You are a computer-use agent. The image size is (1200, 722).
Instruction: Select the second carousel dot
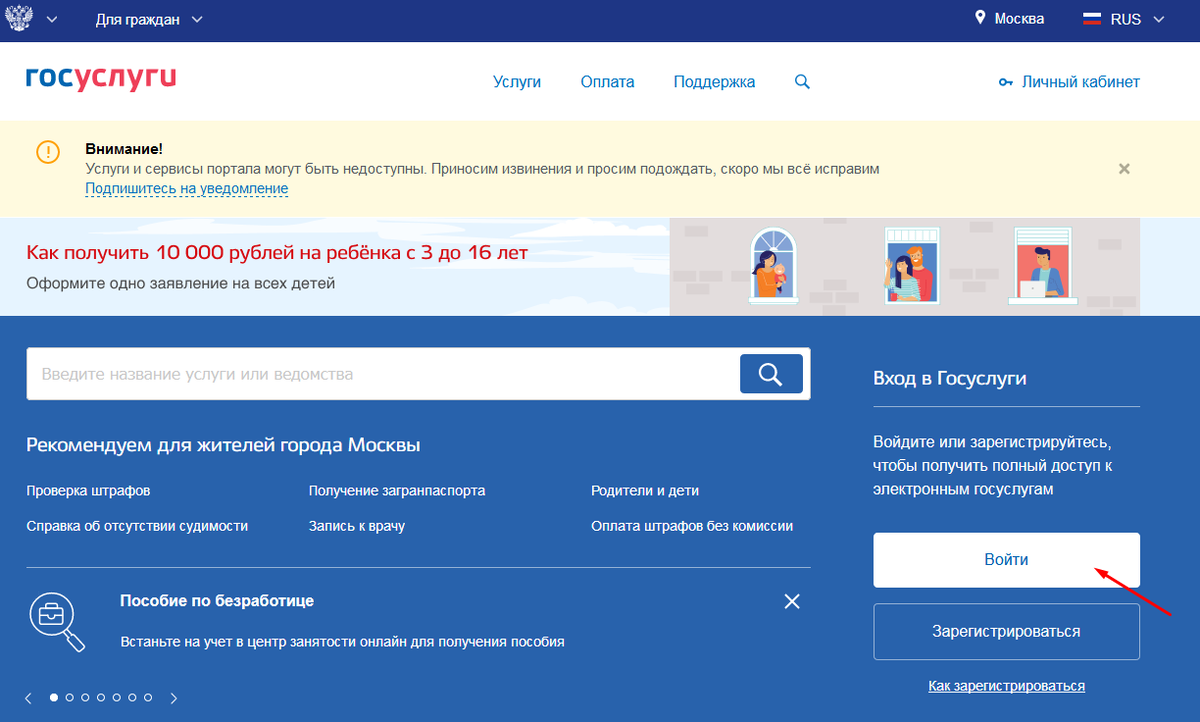(70, 697)
